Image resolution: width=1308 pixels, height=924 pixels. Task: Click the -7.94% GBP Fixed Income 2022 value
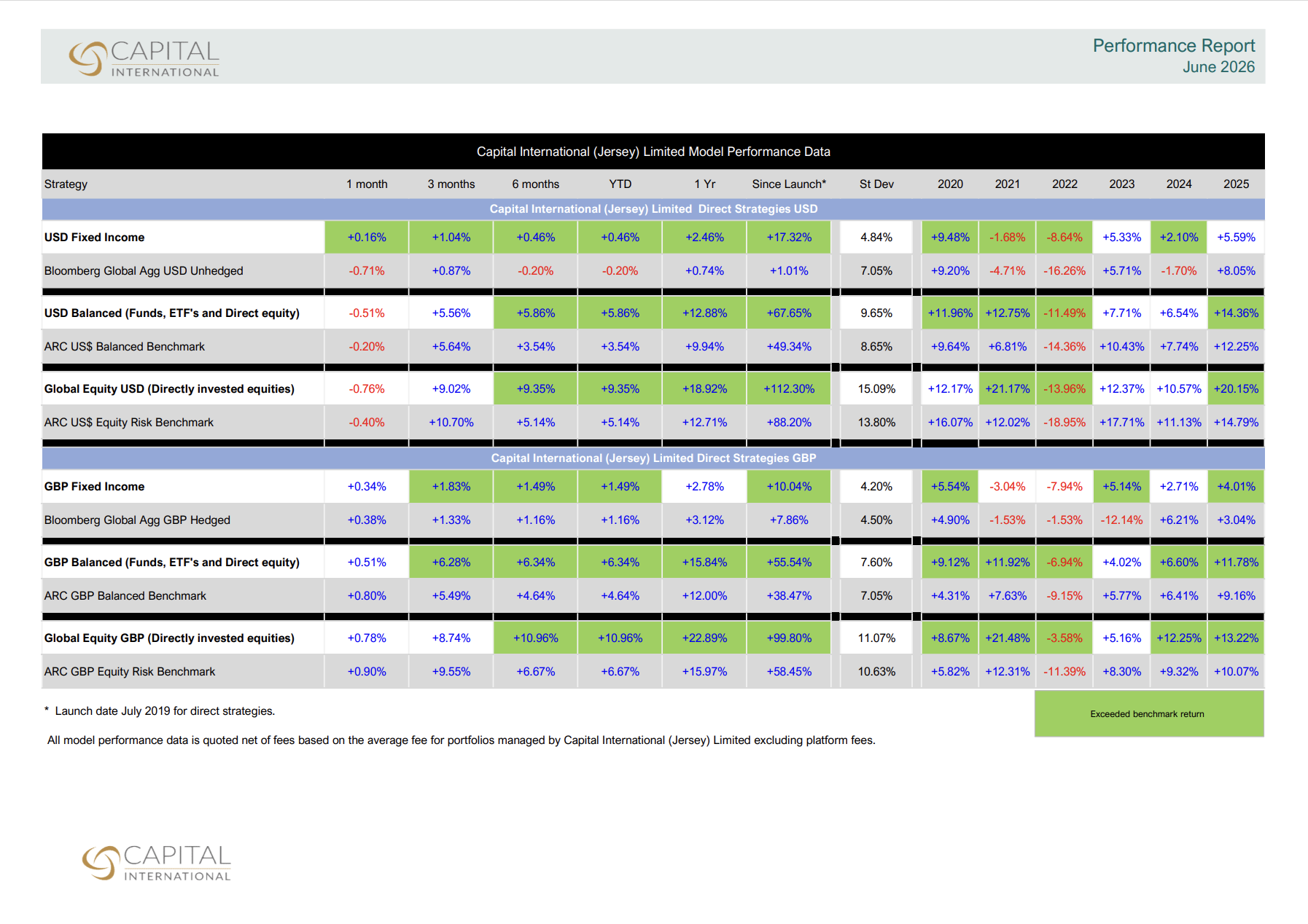tap(1064, 487)
